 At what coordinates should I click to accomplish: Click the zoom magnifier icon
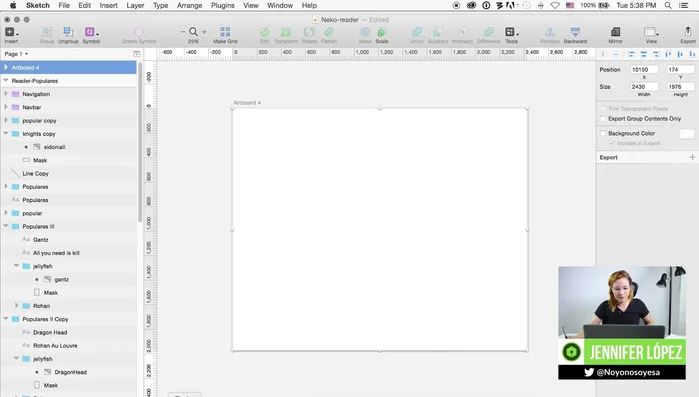(x=193, y=32)
